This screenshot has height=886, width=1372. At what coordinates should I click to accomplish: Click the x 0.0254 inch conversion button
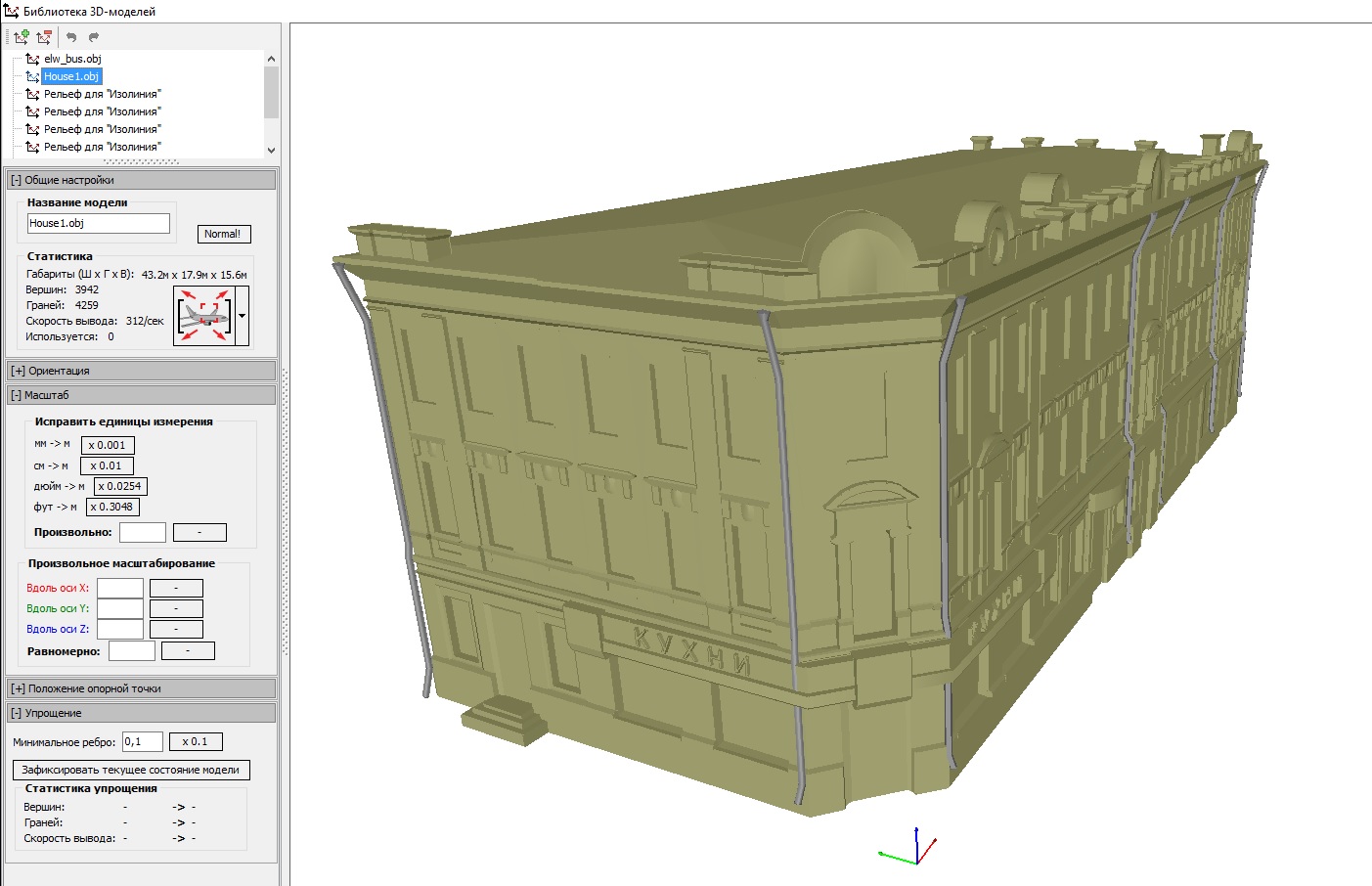pyautogui.click(x=119, y=486)
